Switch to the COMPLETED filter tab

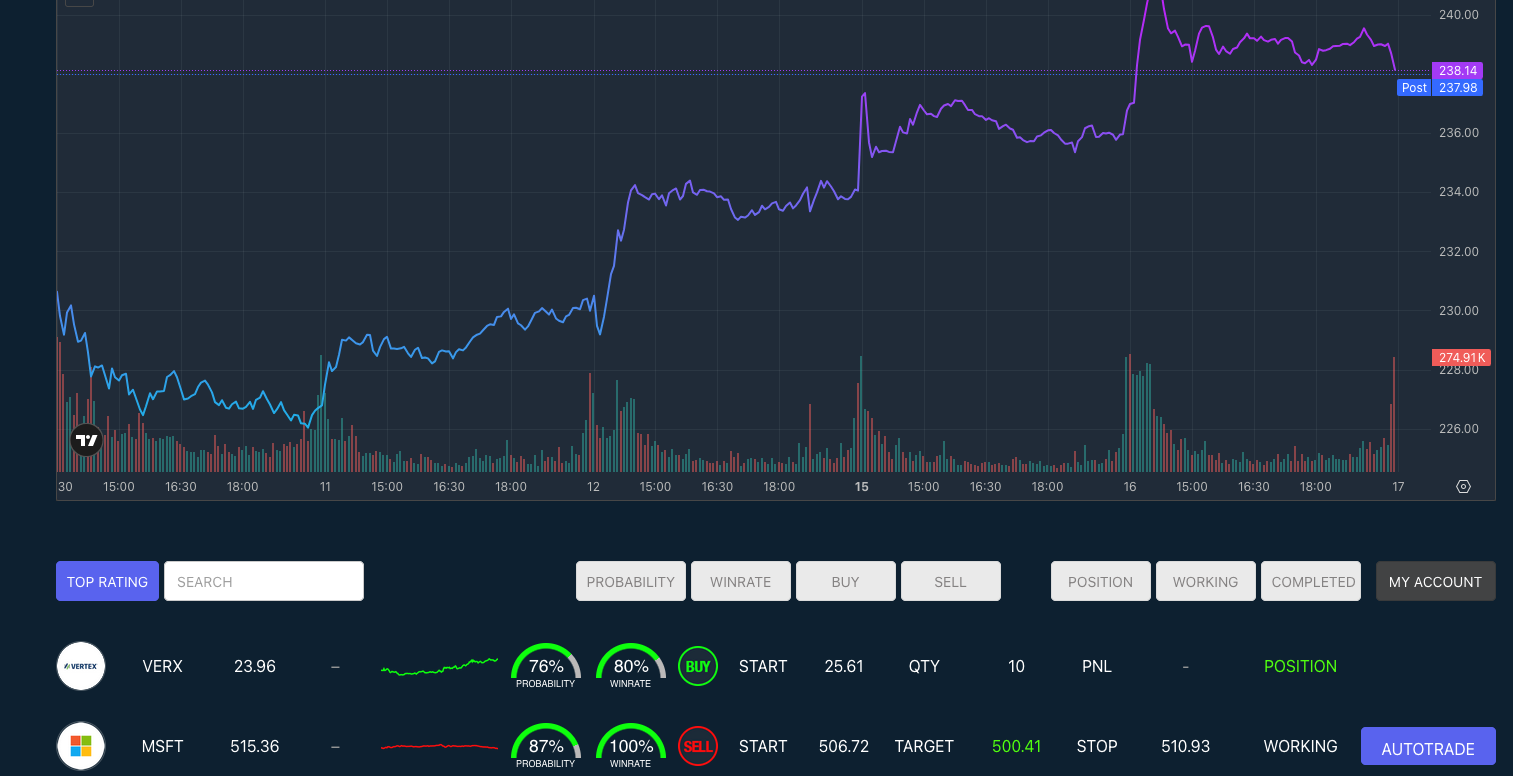(1311, 581)
